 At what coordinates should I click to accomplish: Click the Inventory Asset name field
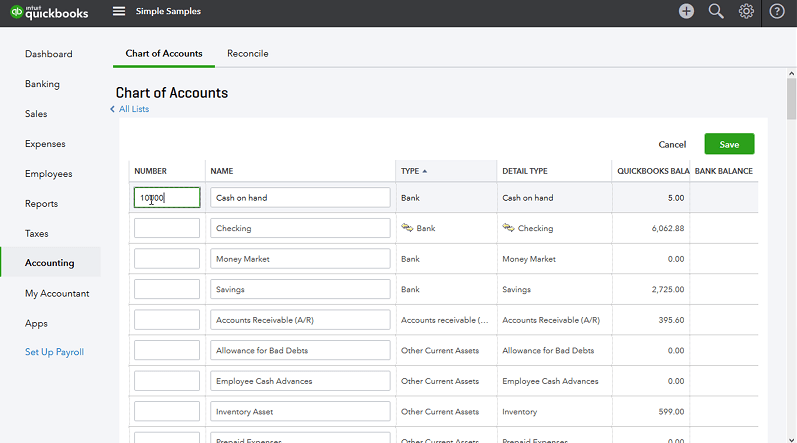[x=300, y=411]
